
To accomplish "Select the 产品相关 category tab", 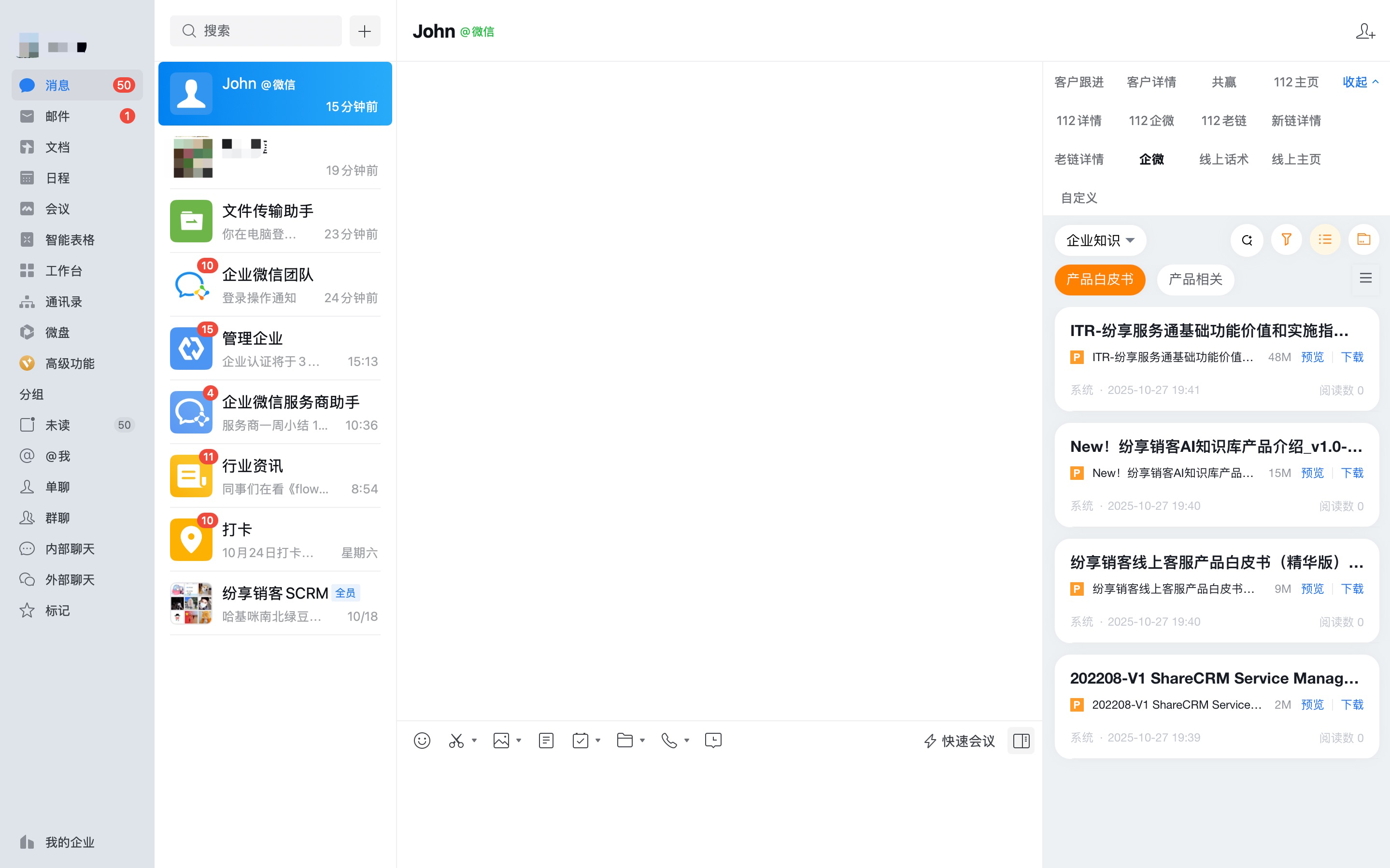I will click(1195, 280).
